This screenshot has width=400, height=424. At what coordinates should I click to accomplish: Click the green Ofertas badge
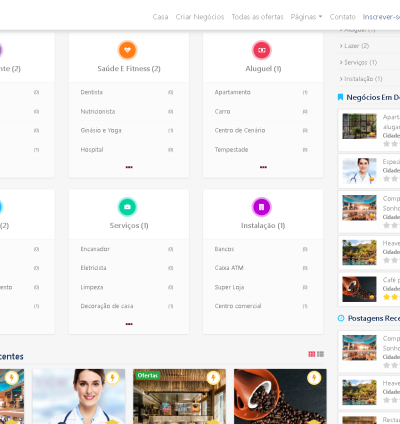point(148,375)
